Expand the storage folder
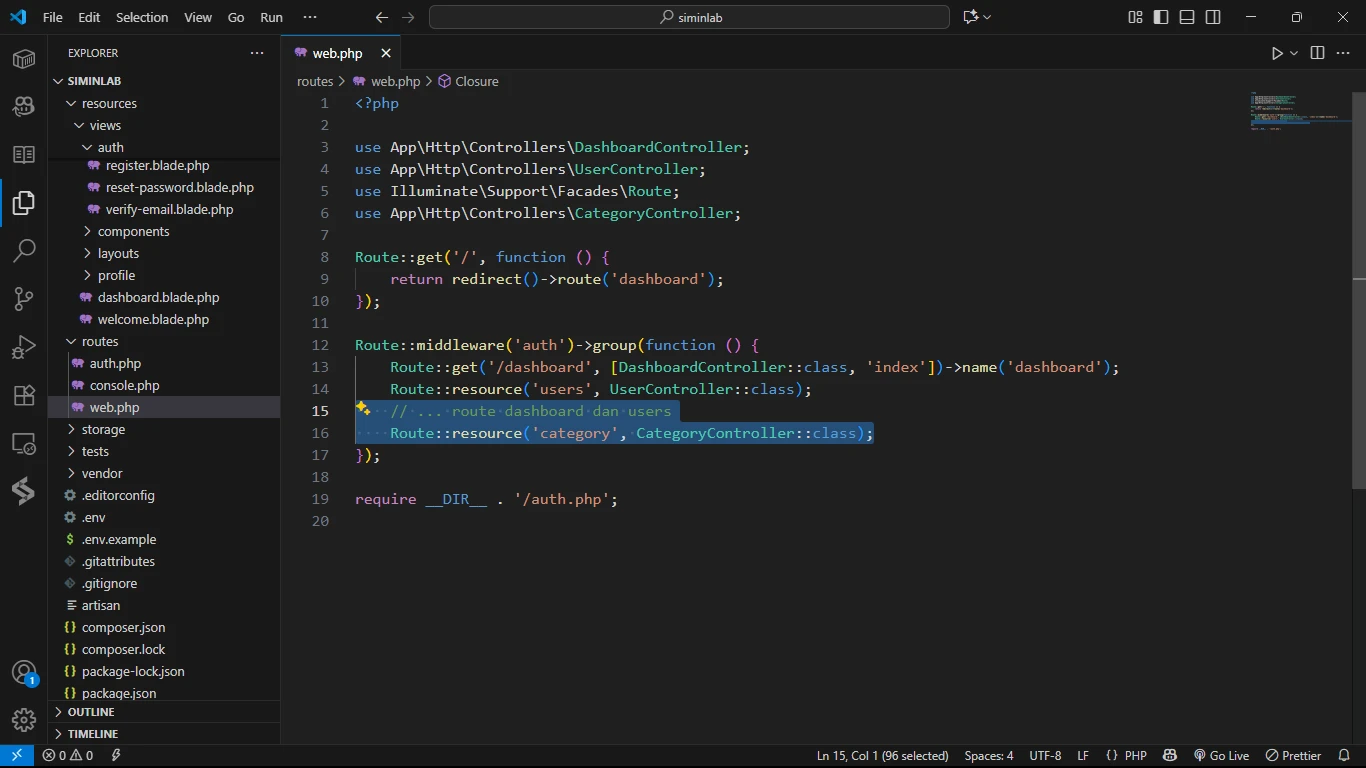The height and width of the screenshot is (768, 1366). (x=103, y=429)
